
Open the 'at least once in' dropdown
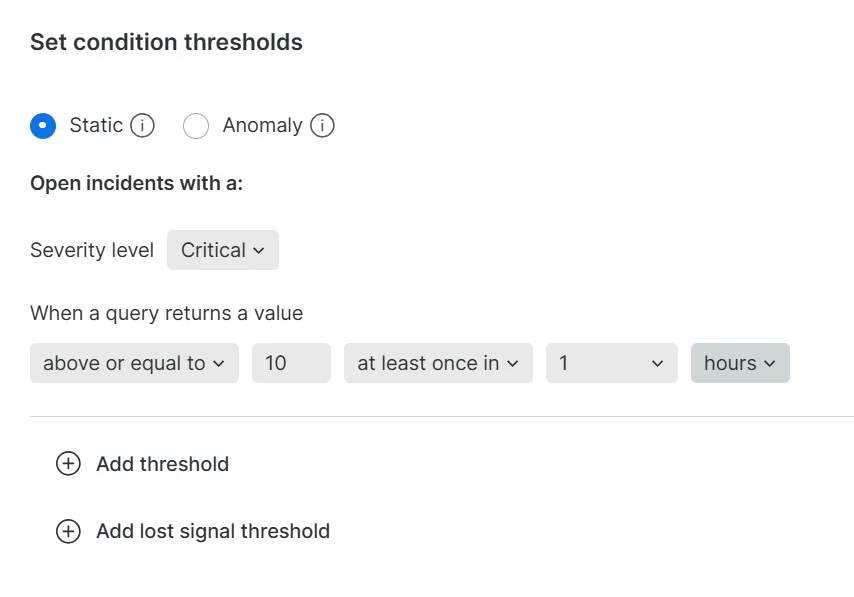pyautogui.click(x=438, y=363)
